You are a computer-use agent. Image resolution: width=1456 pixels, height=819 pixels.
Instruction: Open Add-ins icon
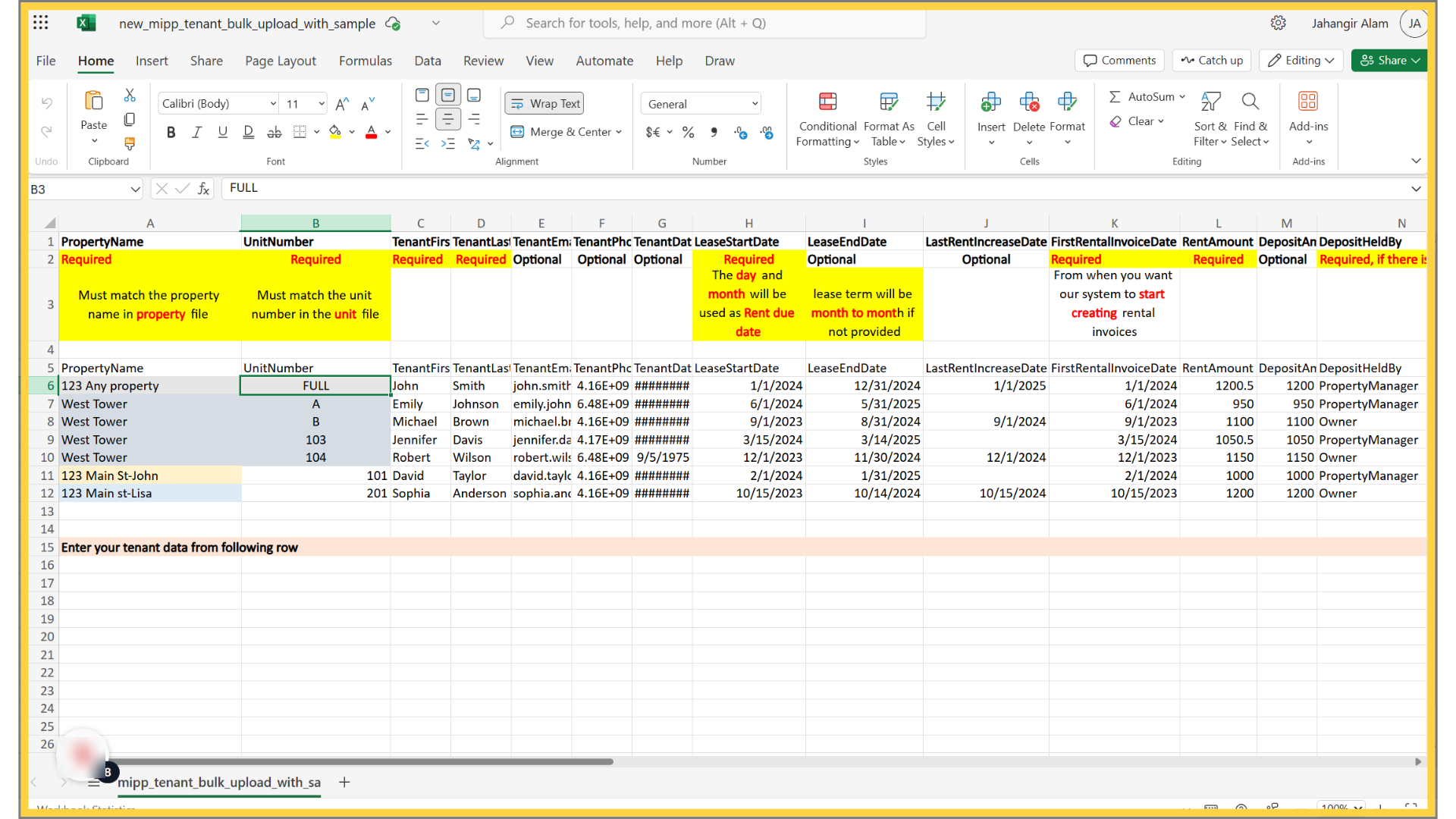(x=1309, y=102)
